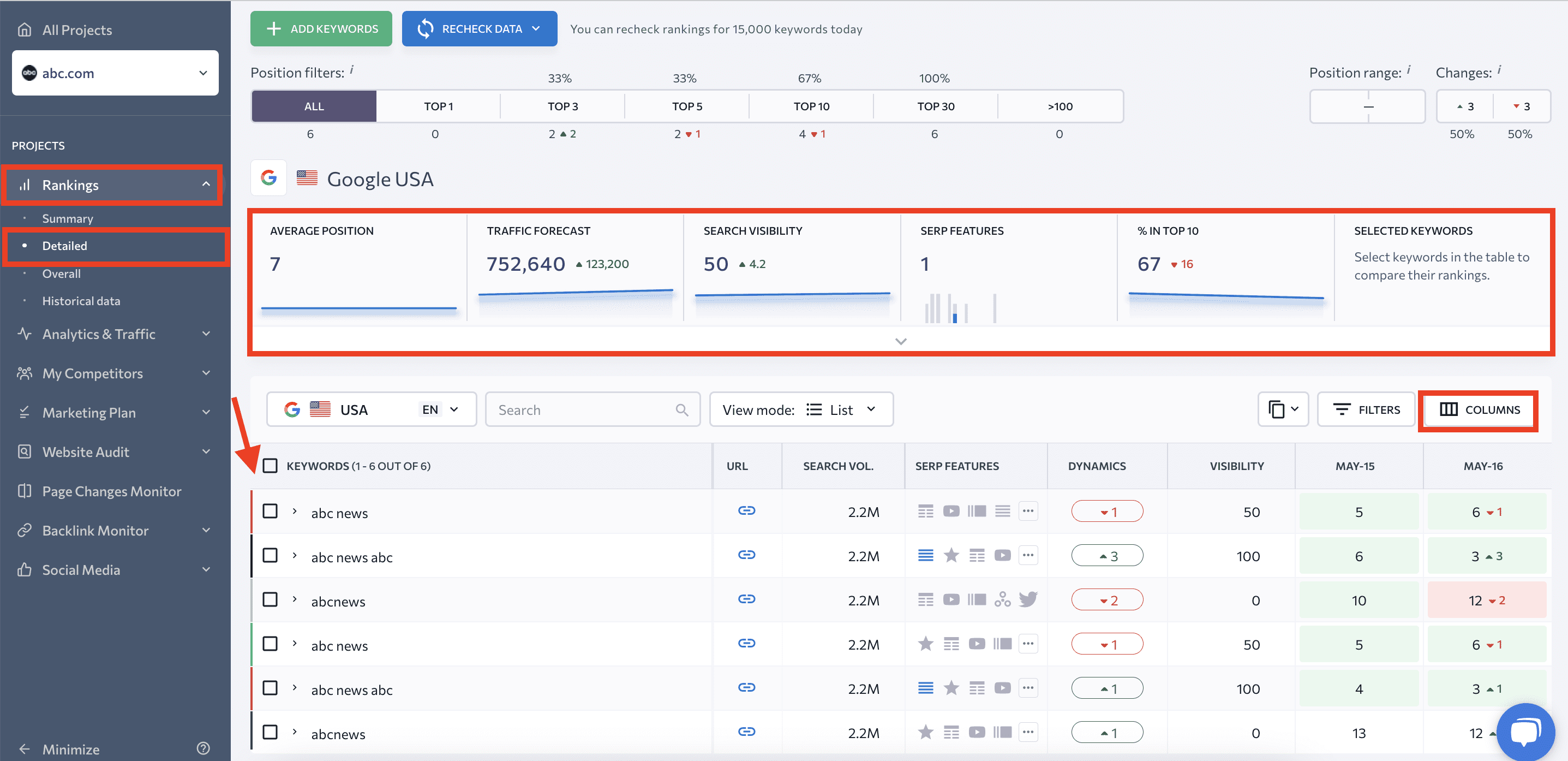Sort by the Visibility column header
This screenshot has width=1568, height=761.
coord(1236,466)
